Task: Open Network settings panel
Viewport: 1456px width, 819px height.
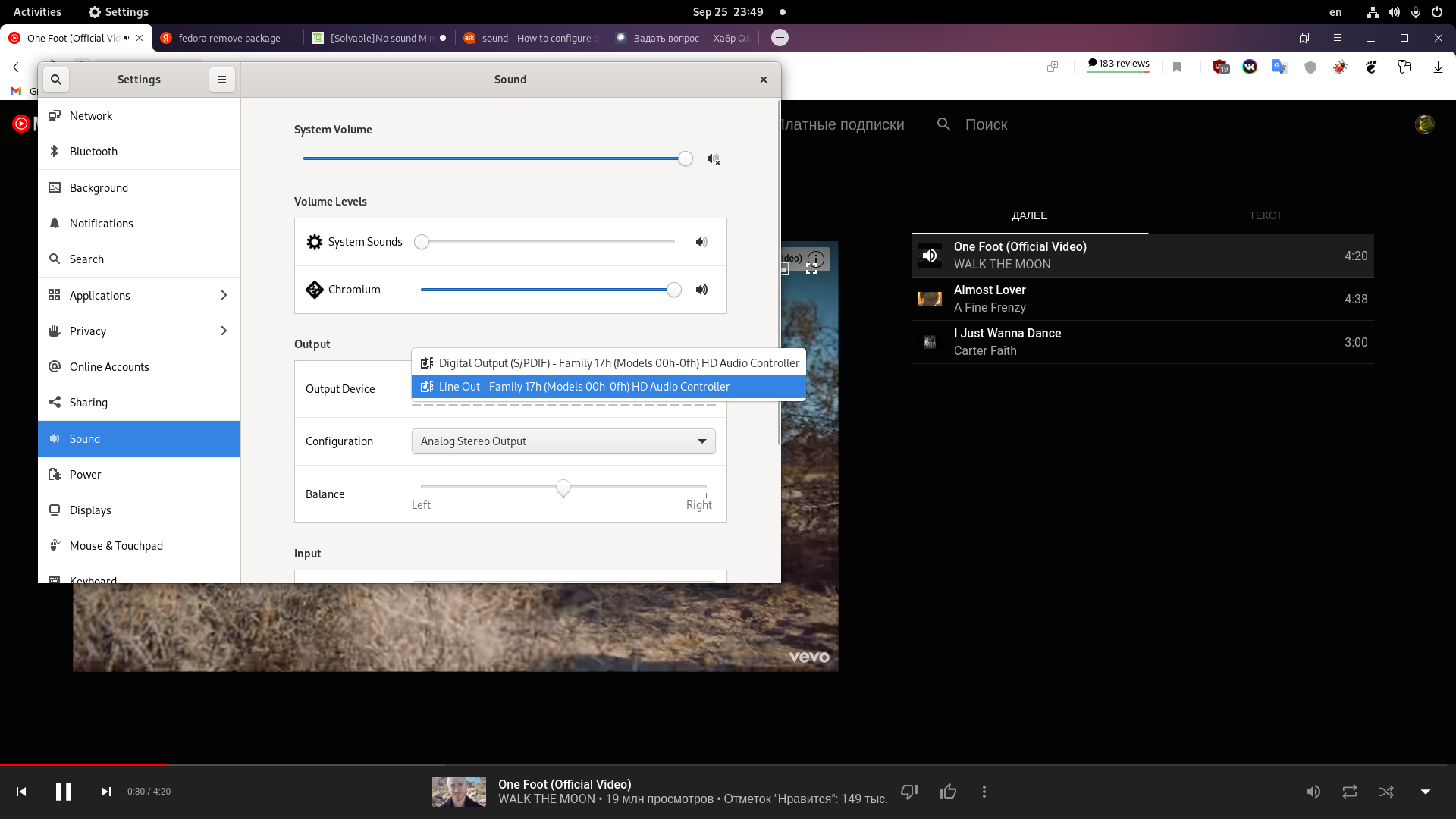Action: [140, 116]
